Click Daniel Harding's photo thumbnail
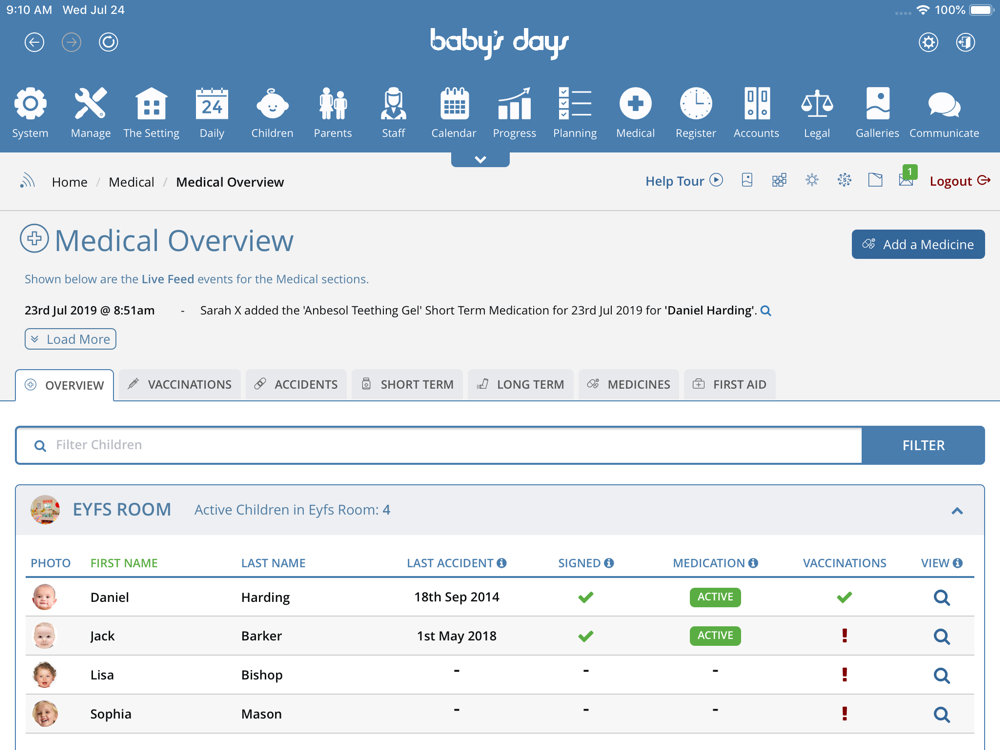Image resolution: width=1000 pixels, height=750 pixels. coord(45,598)
